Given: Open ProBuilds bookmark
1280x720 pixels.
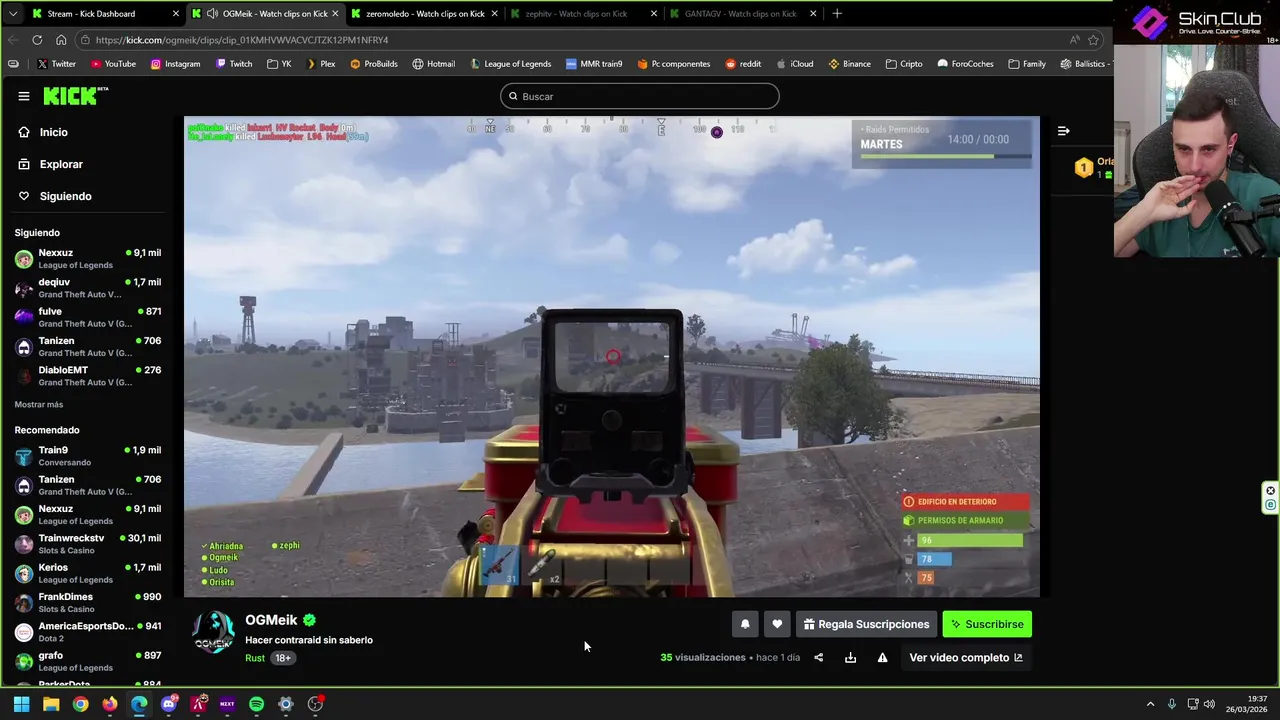Looking at the screenshot, I should coord(373,64).
